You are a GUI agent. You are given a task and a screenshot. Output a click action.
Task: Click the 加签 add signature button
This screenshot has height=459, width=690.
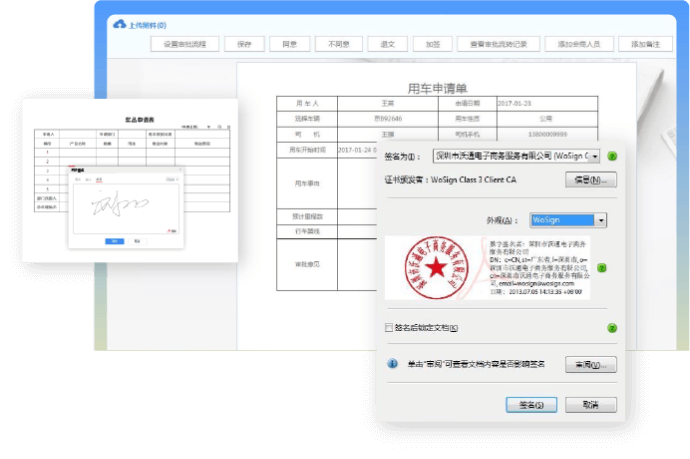coord(432,44)
